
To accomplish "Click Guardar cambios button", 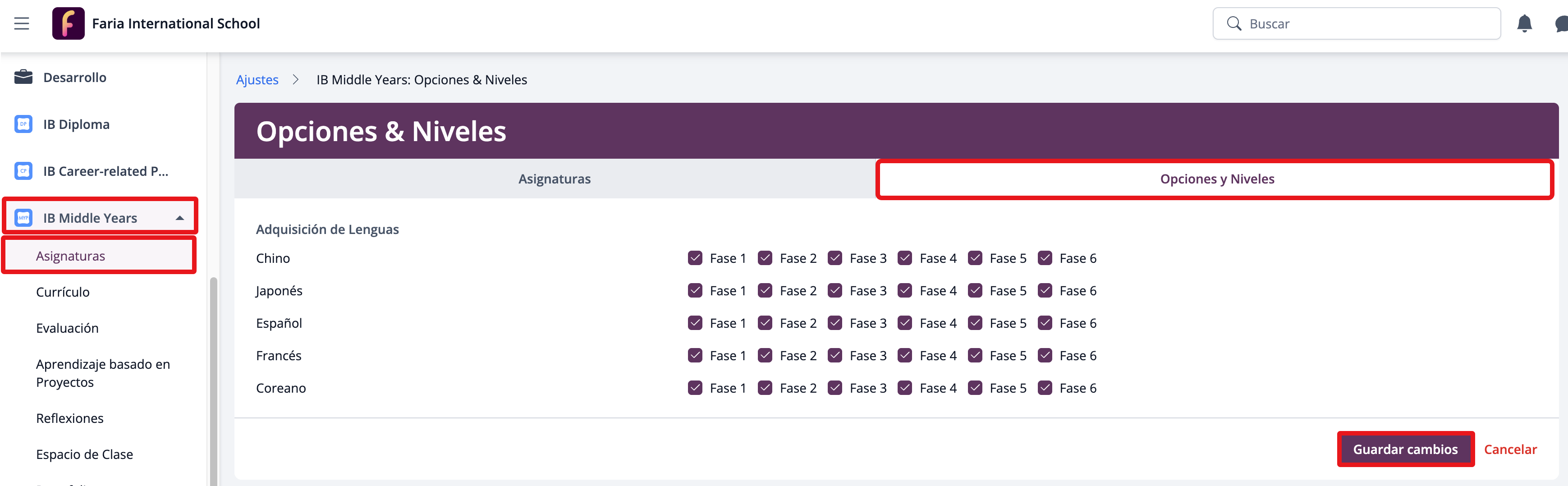I will (1405, 449).
